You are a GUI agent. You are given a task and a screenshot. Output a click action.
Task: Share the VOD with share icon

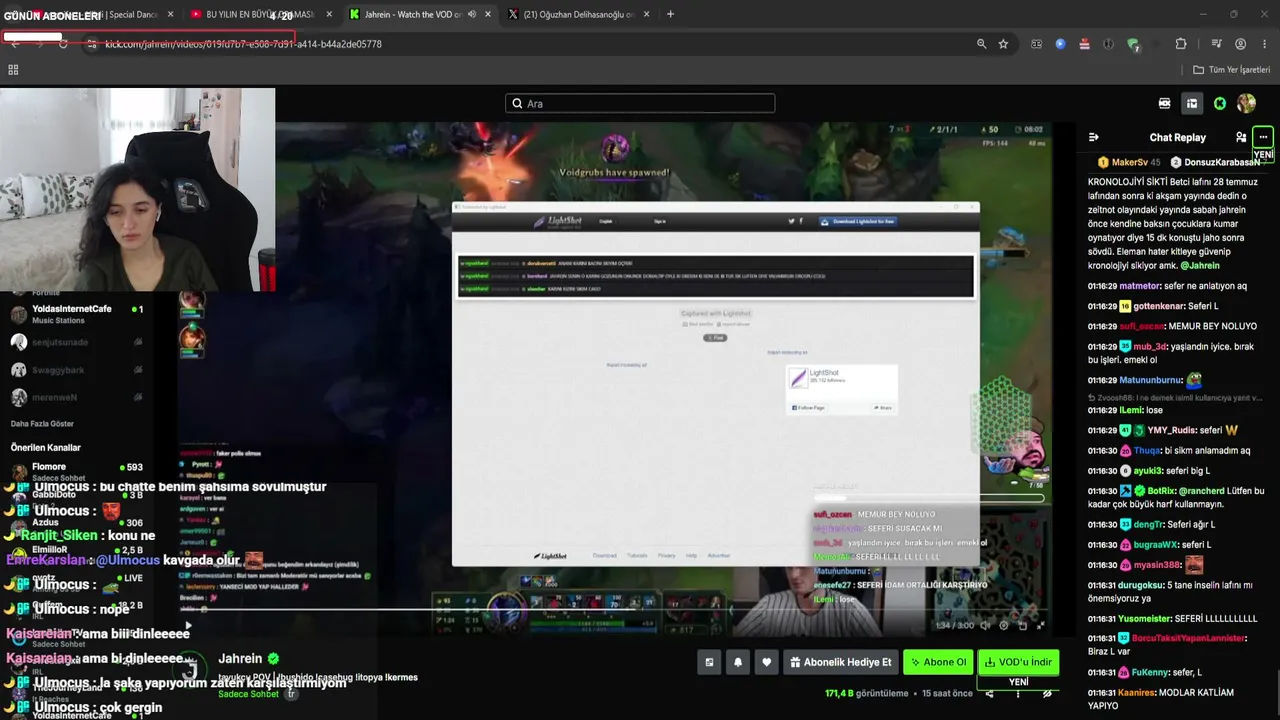pyautogui.click(x=989, y=693)
